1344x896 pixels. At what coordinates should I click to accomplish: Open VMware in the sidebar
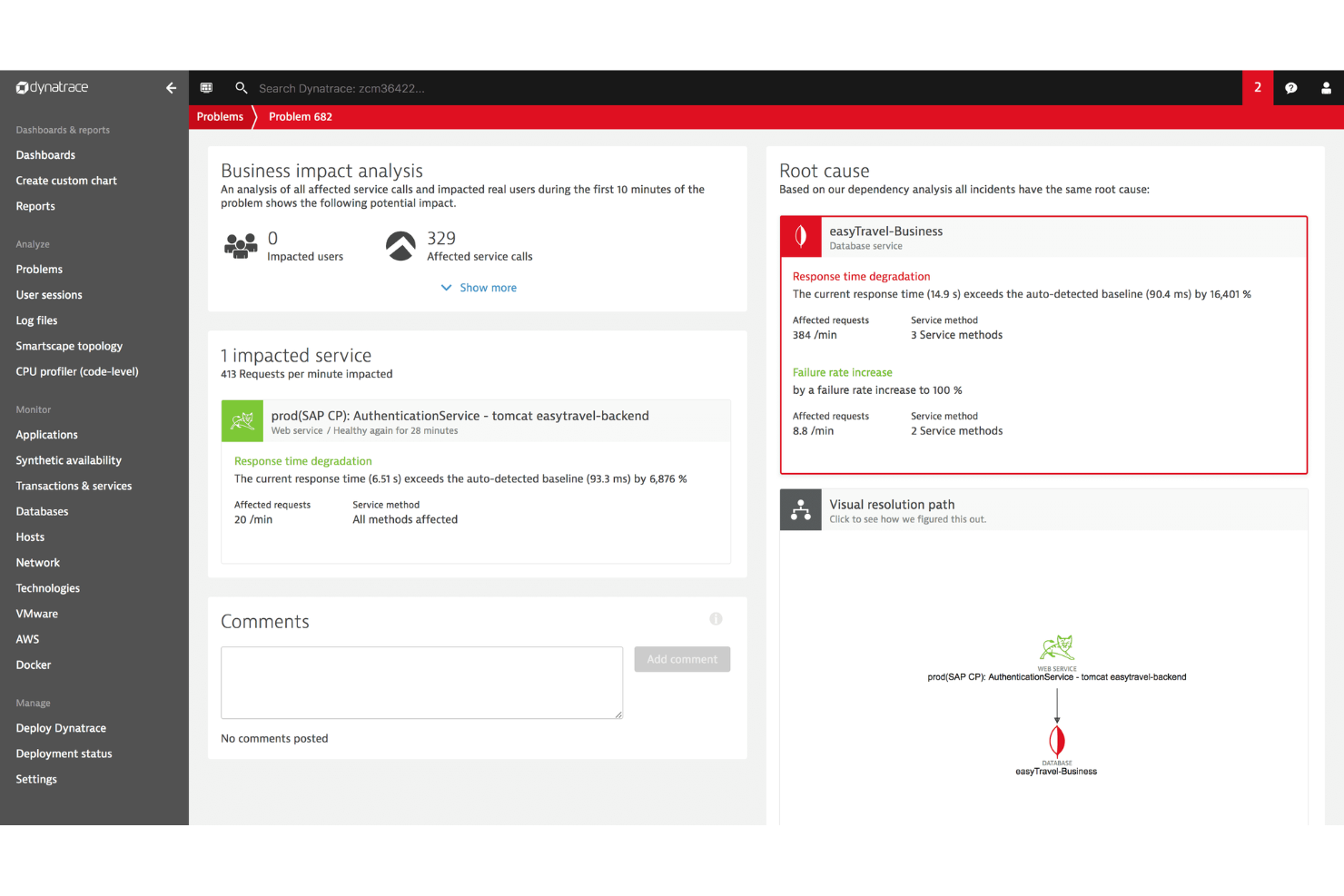tap(36, 614)
